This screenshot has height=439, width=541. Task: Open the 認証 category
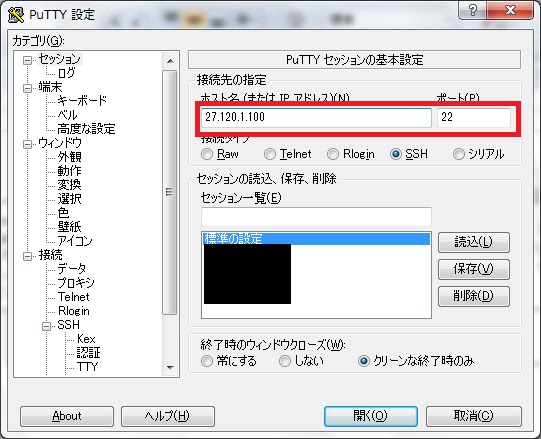pyautogui.click(x=88, y=353)
